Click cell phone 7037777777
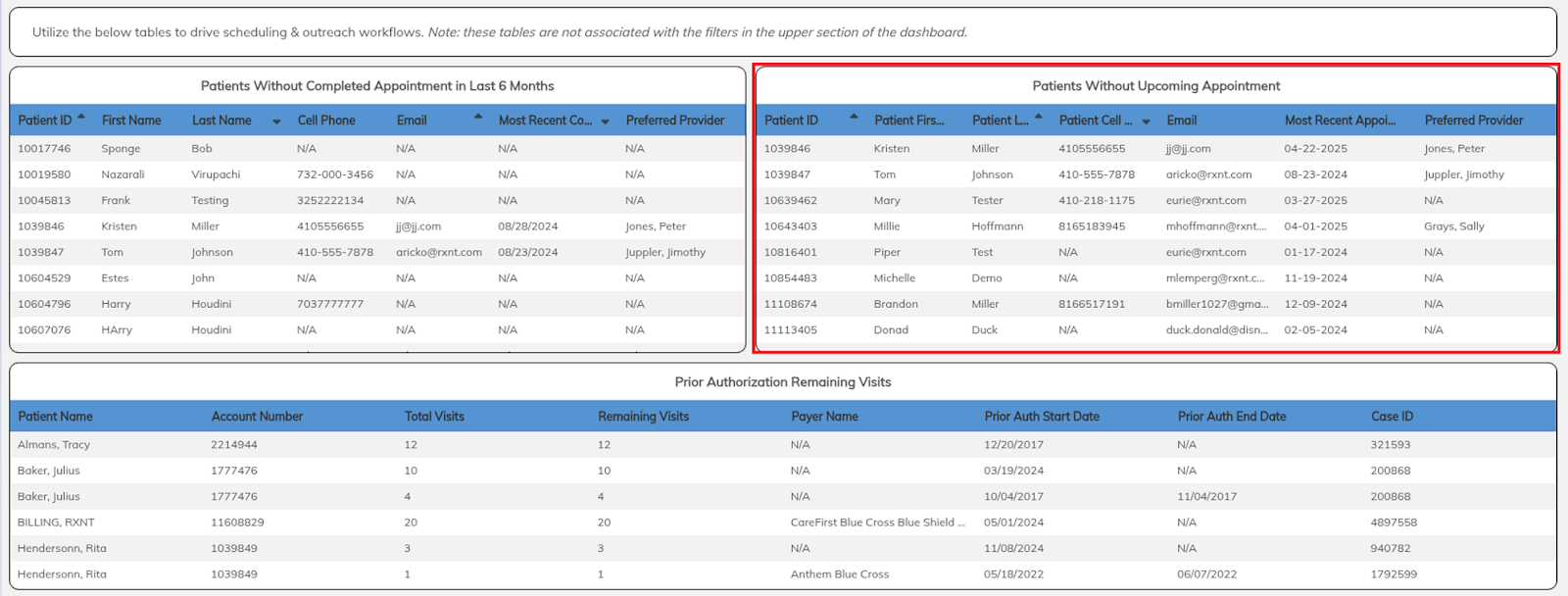Viewport: 1568px width, 596px height. [330, 305]
